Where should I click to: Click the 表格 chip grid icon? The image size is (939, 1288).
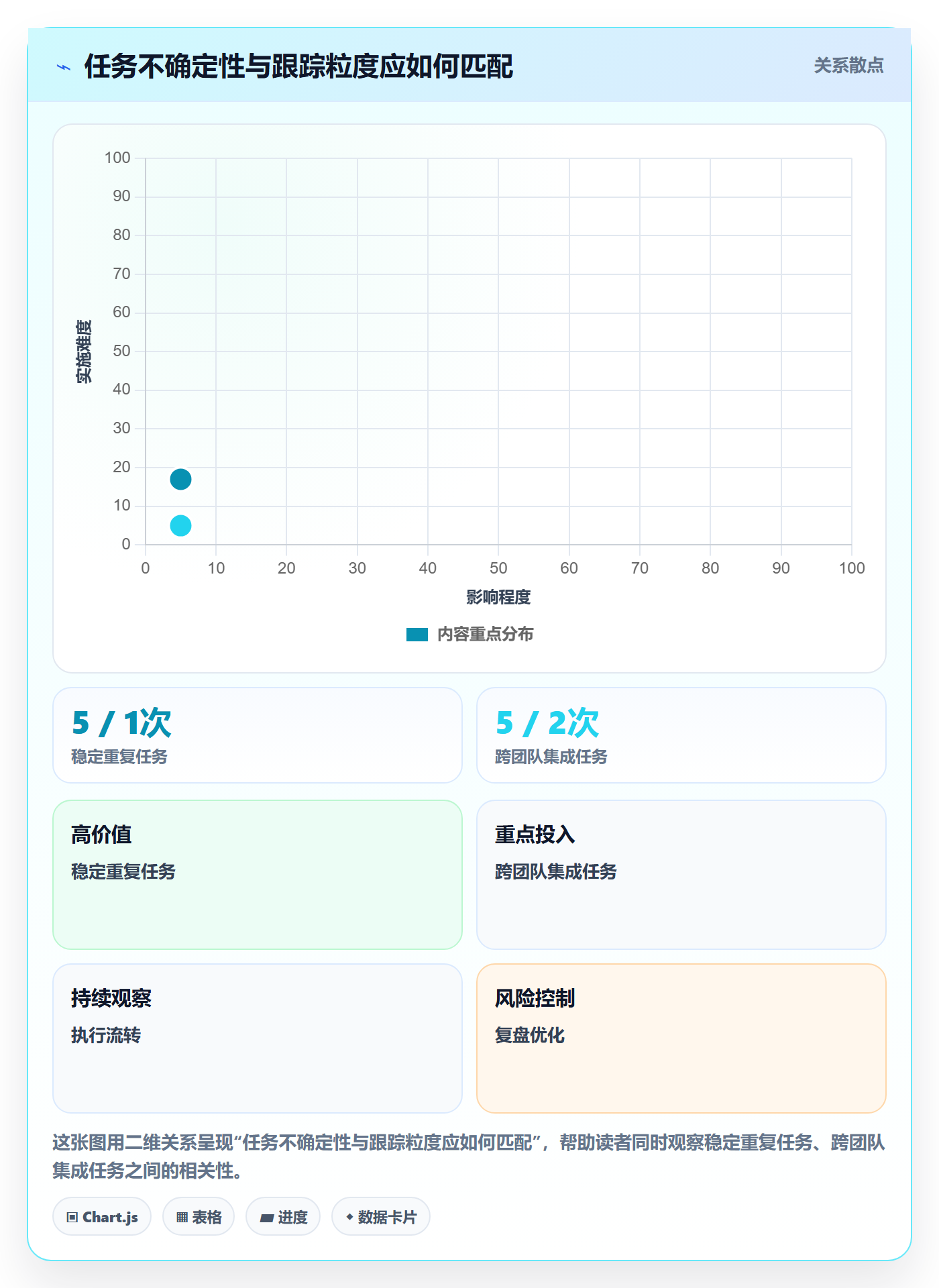[182, 1217]
